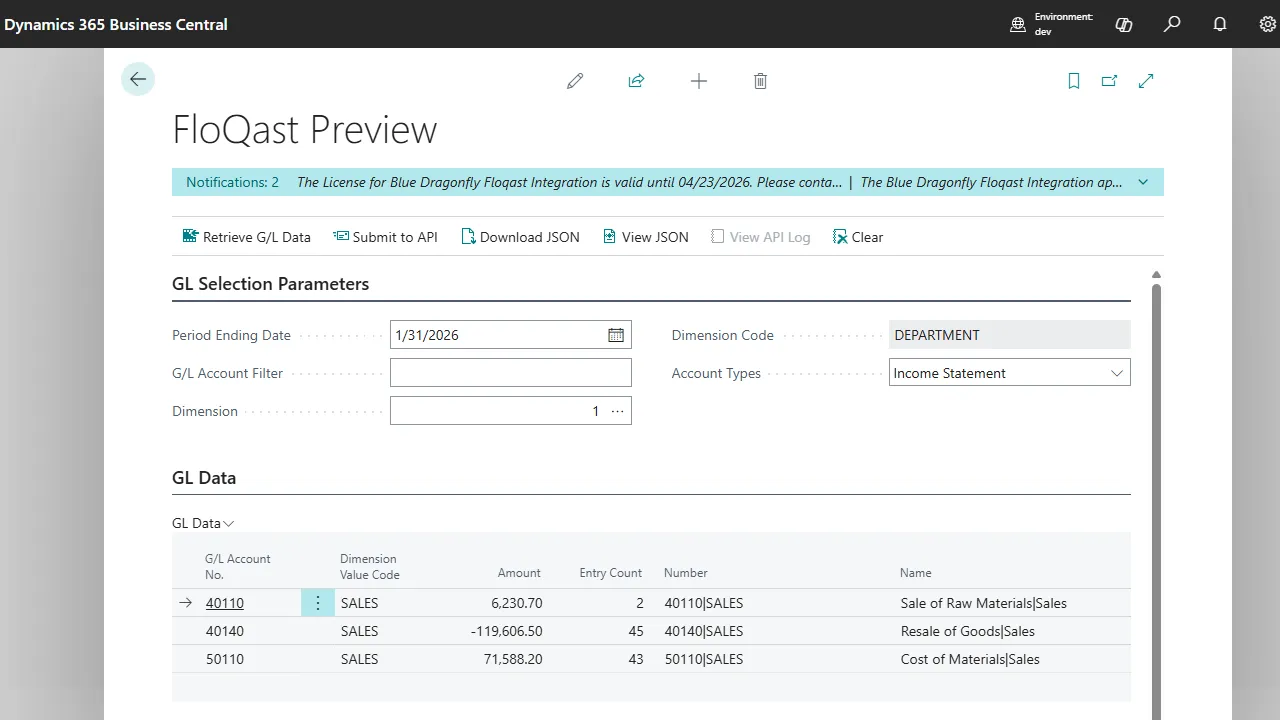Select account cell 40140
Viewport: 1280px width, 720px height.
[x=225, y=631]
